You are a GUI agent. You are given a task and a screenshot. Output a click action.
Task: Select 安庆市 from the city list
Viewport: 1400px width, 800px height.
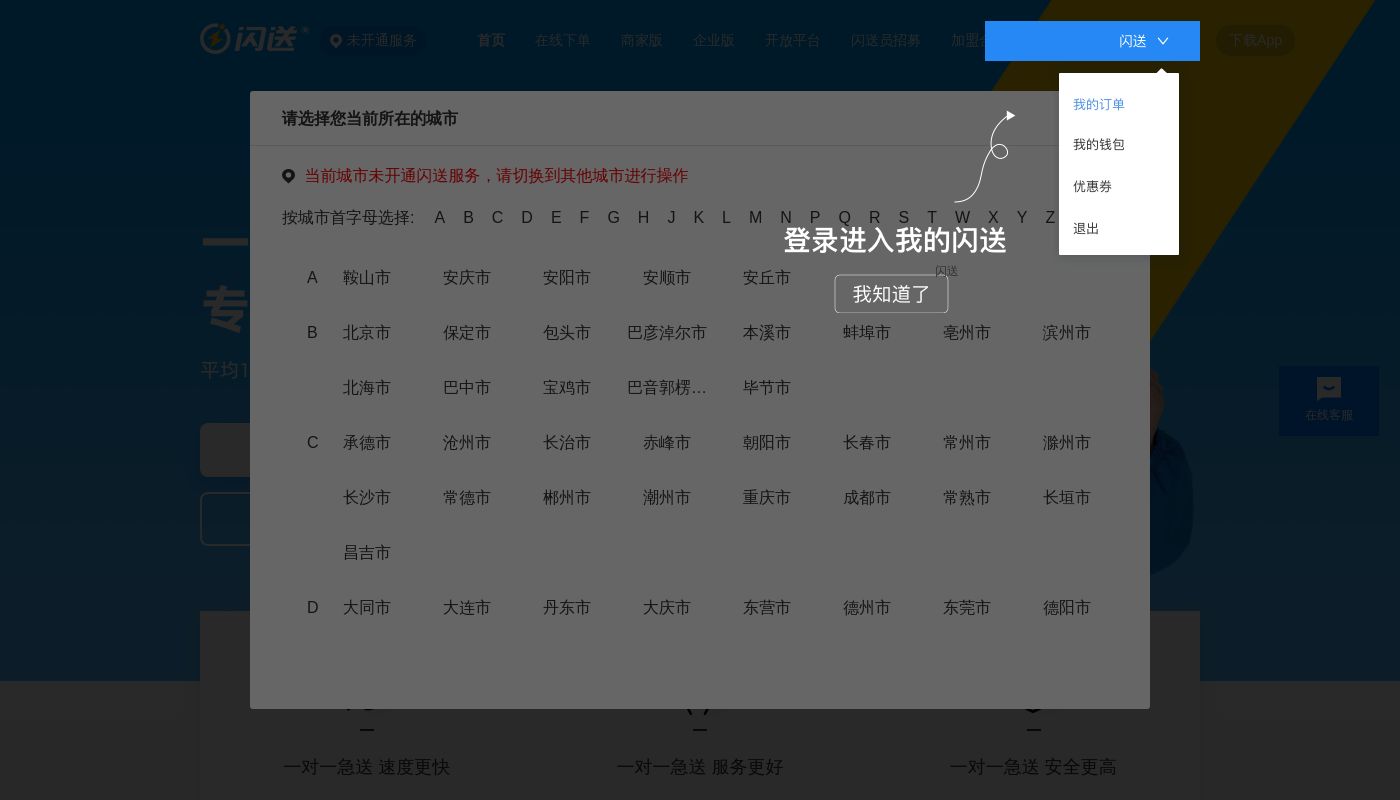click(467, 278)
